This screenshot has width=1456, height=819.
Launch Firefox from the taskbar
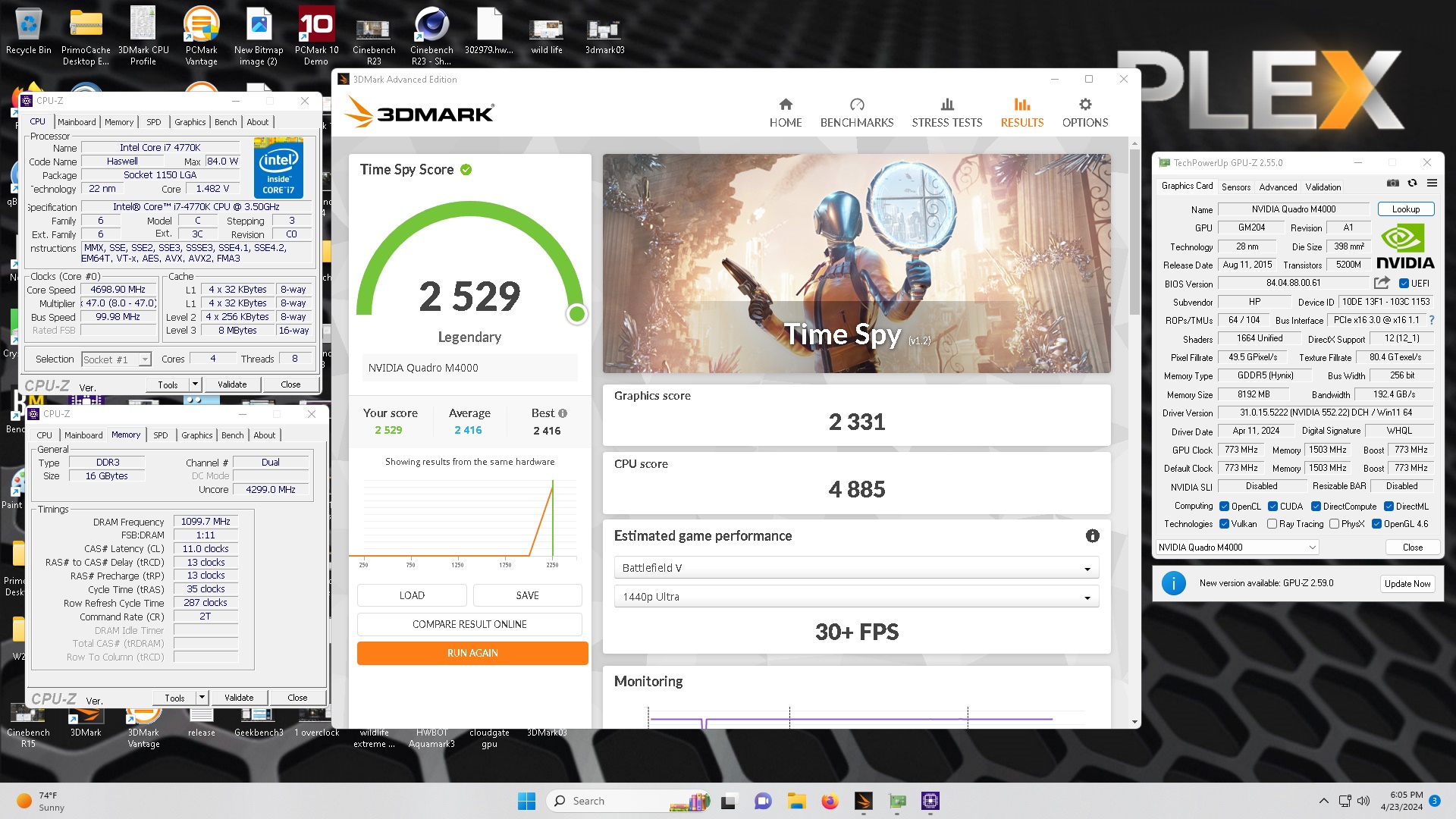click(x=830, y=801)
